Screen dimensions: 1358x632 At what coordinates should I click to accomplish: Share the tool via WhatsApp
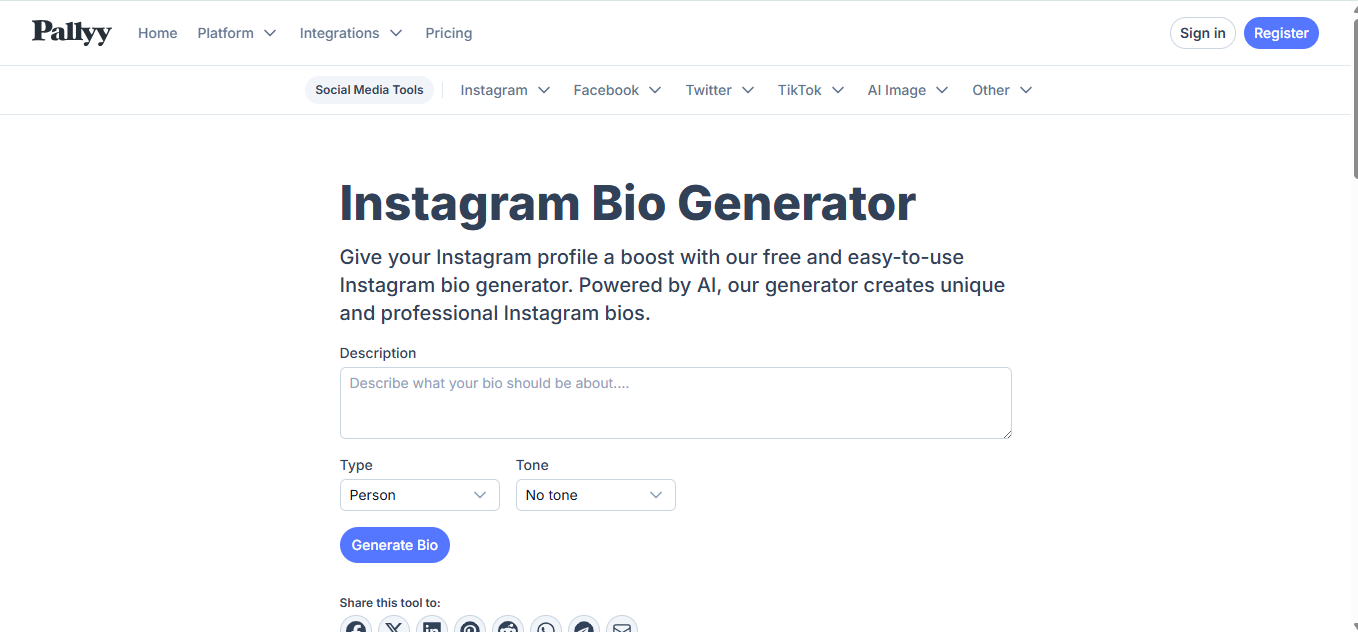[546, 626]
